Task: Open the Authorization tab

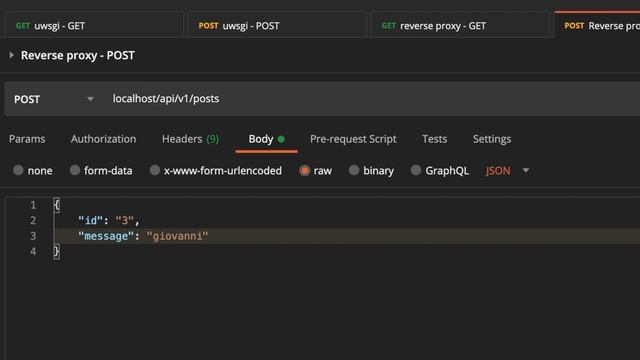Action: point(103,139)
